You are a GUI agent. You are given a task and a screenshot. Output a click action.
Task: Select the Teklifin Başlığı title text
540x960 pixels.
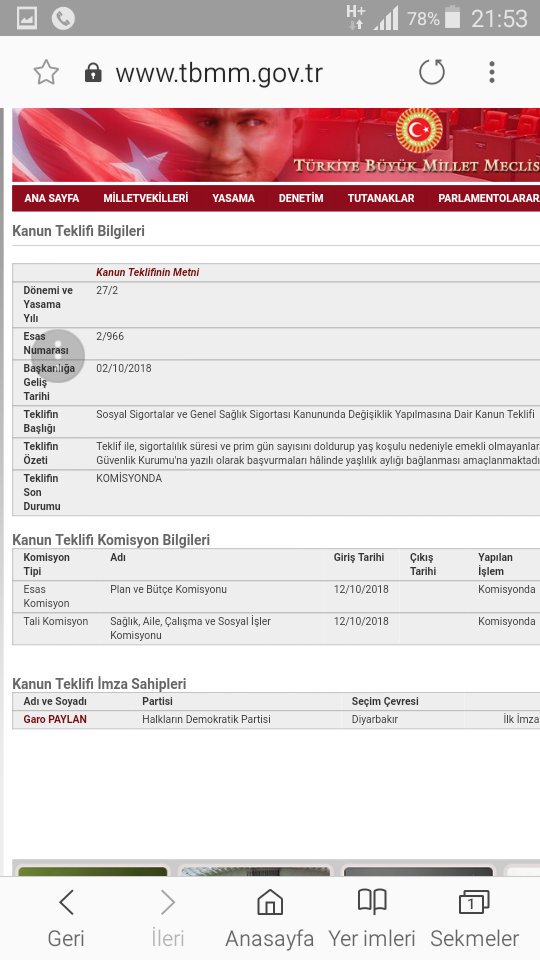click(315, 414)
